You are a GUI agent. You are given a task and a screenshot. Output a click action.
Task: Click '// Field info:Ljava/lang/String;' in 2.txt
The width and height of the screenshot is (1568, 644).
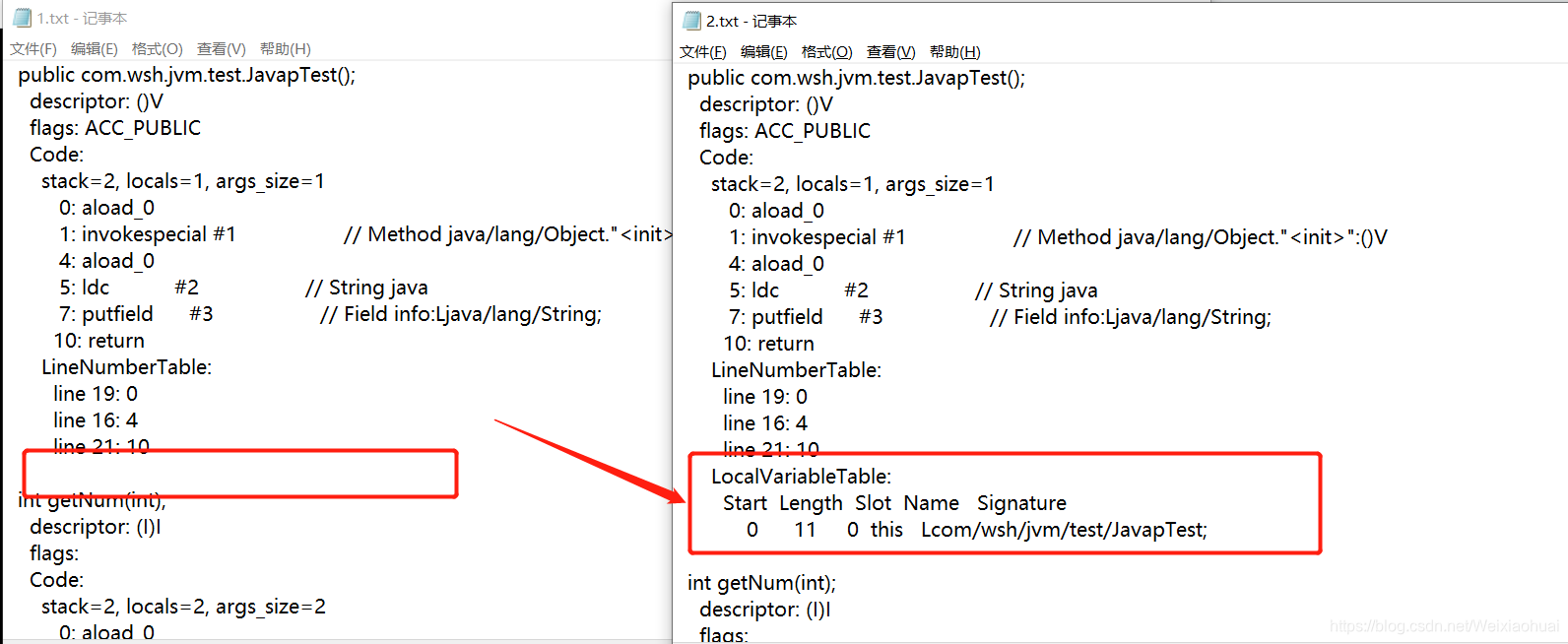(1131, 317)
